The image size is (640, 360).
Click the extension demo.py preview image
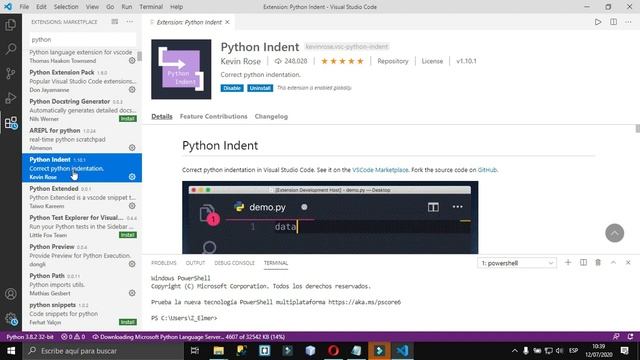(x=330, y=217)
